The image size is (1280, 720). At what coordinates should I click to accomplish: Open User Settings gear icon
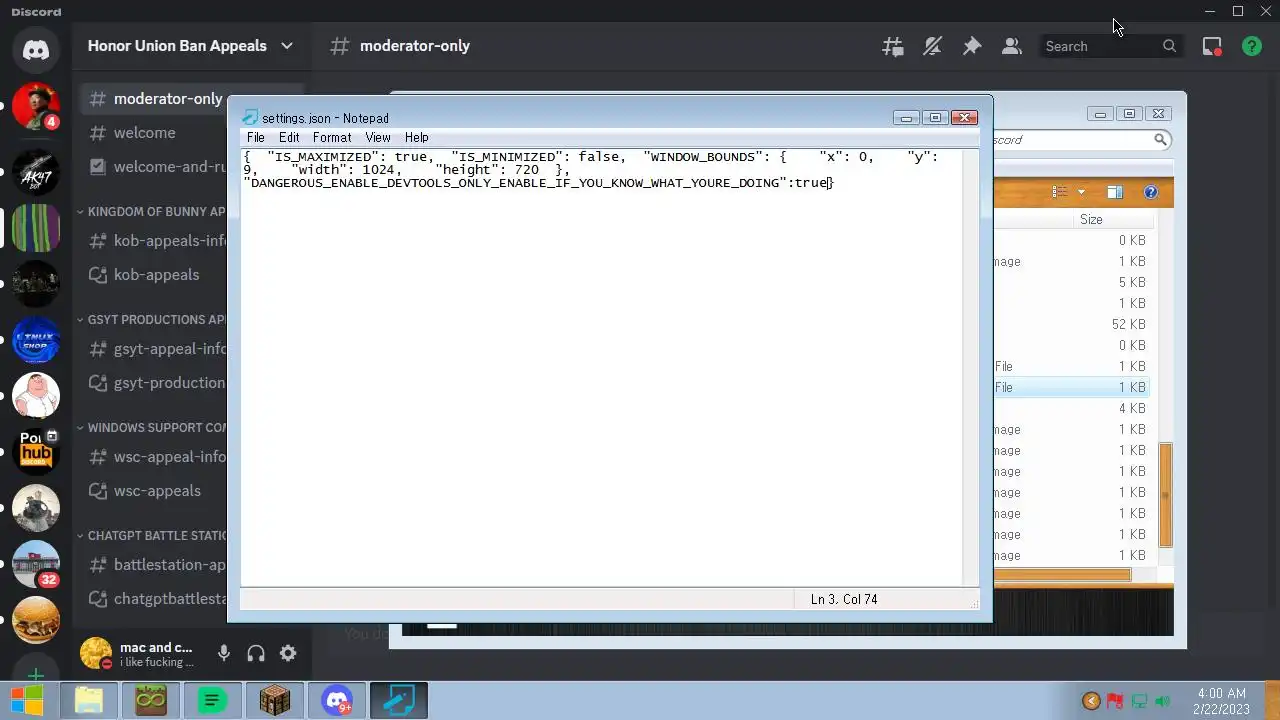(288, 653)
